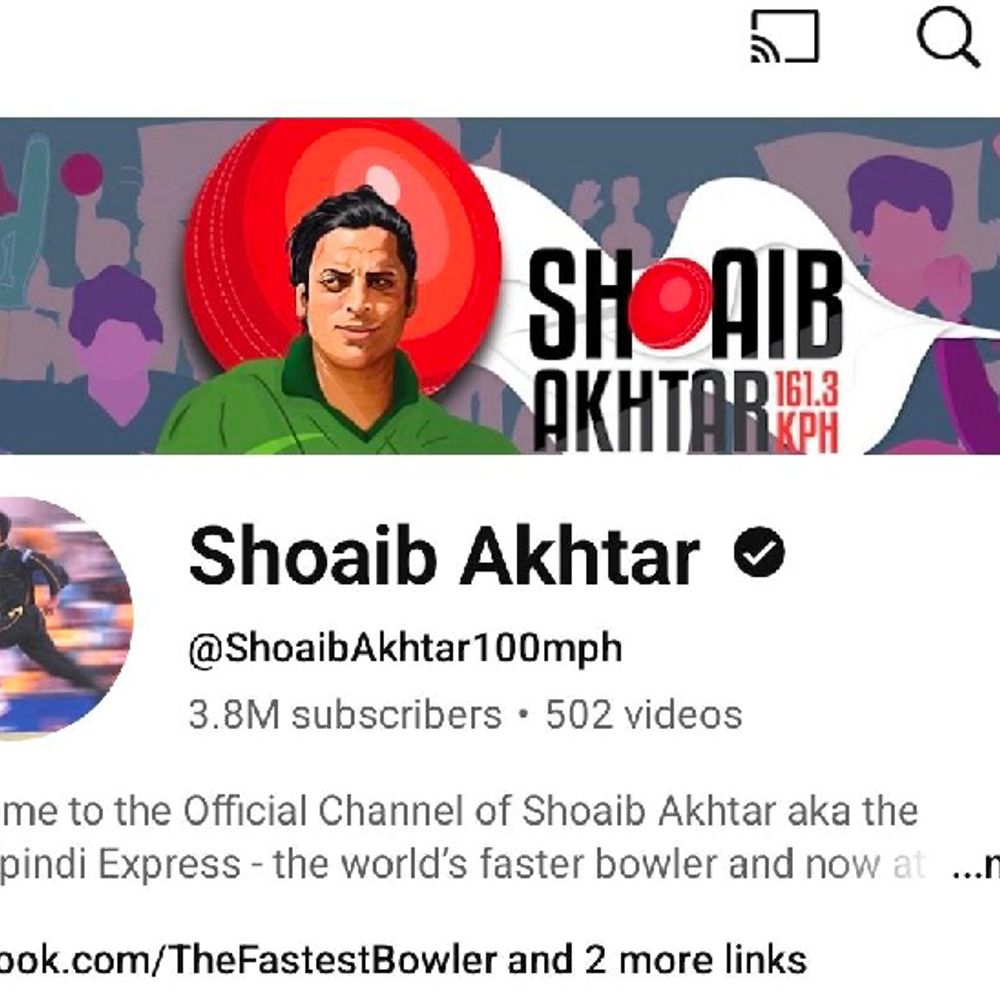Tap the Shoaib Akhtar channel name

[445, 556]
